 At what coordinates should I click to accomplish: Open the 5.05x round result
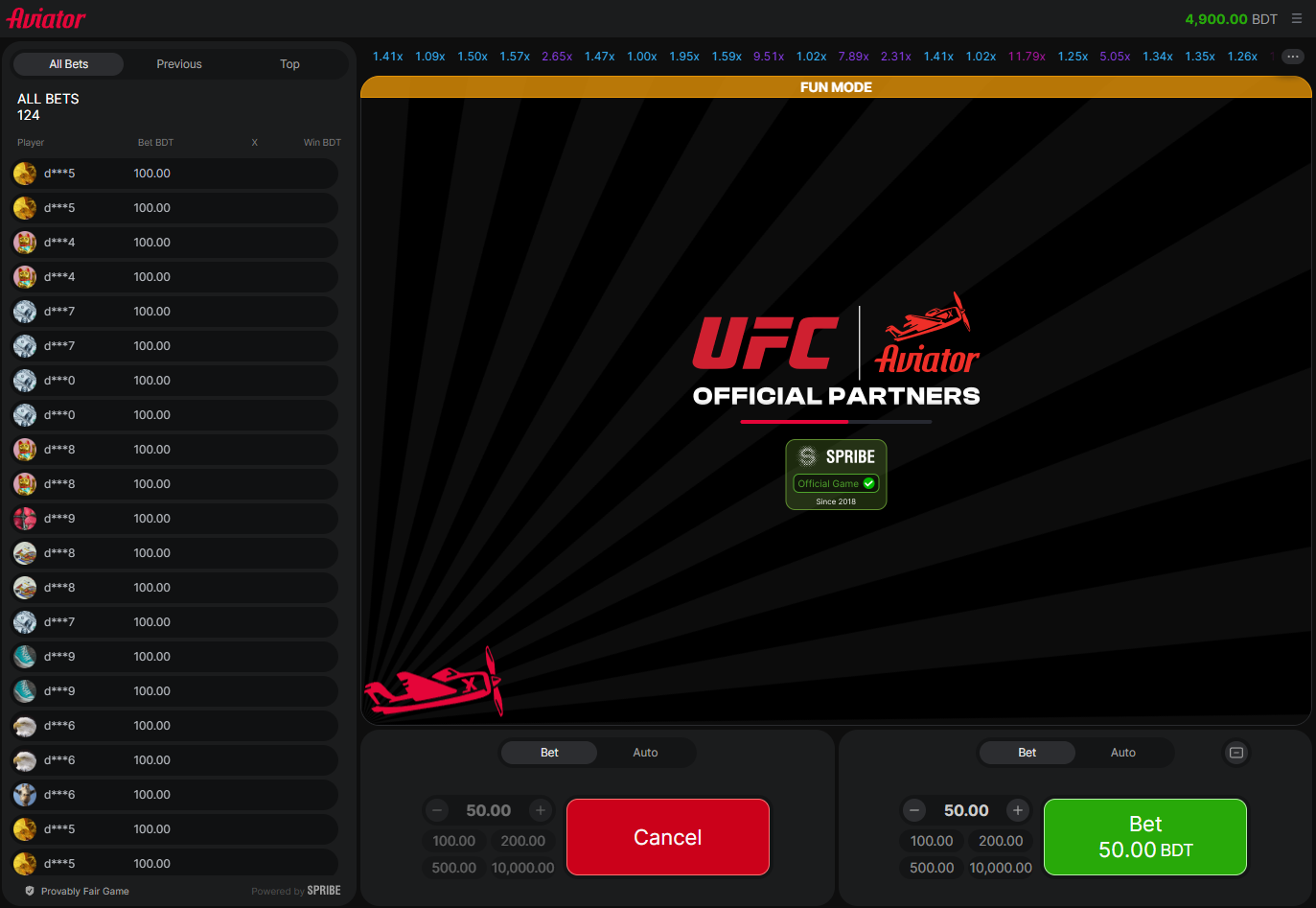point(1115,57)
